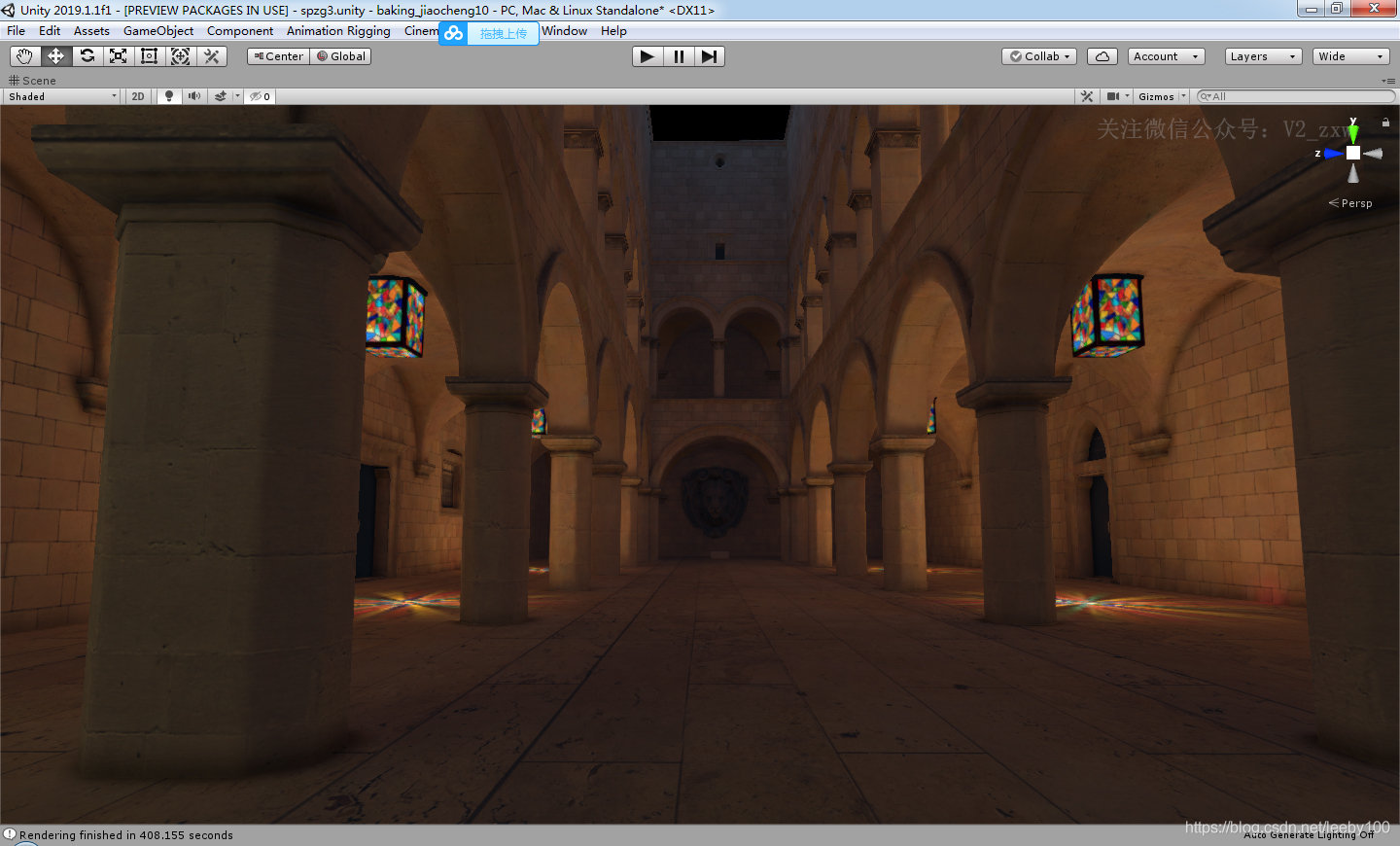Open Unity cloud Services button

(x=1102, y=56)
